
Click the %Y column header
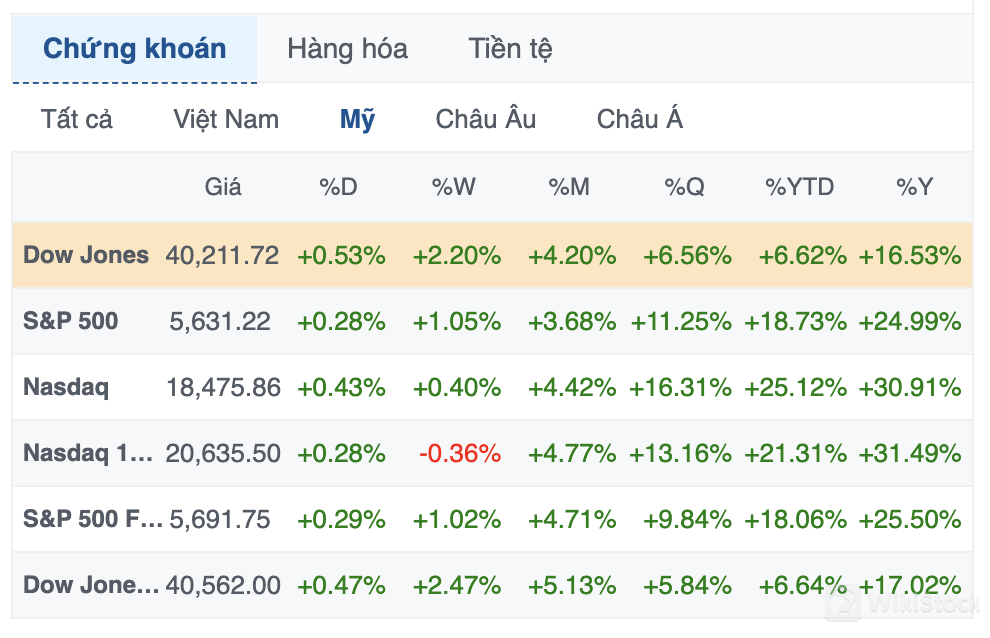[x=915, y=187]
